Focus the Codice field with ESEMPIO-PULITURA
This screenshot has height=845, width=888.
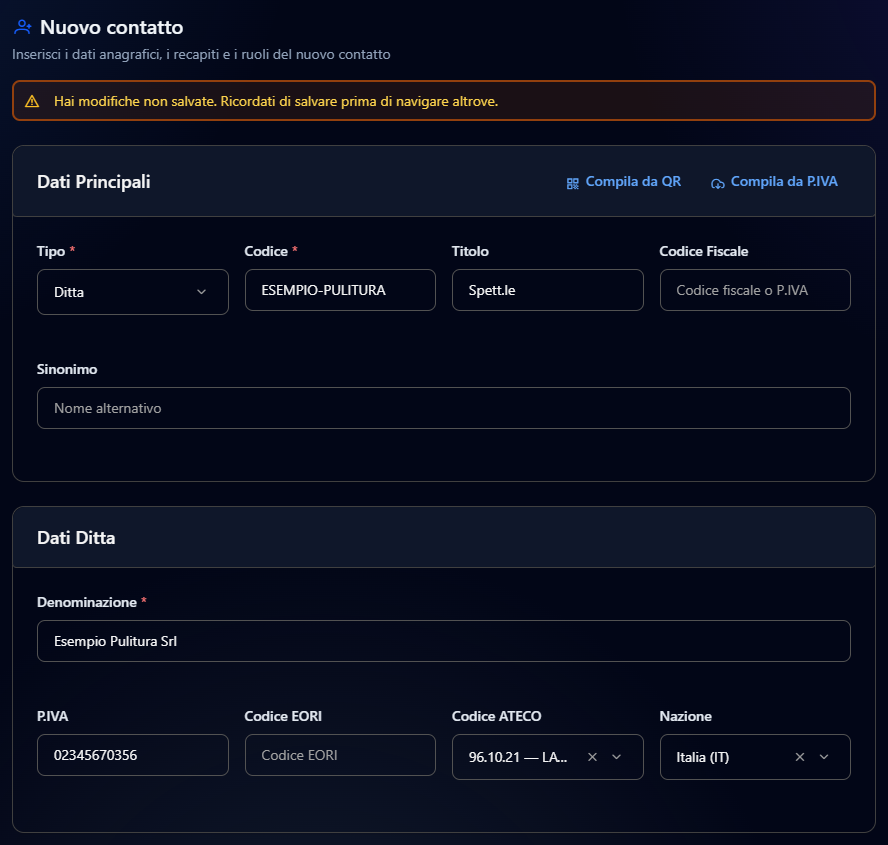(x=340, y=290)
